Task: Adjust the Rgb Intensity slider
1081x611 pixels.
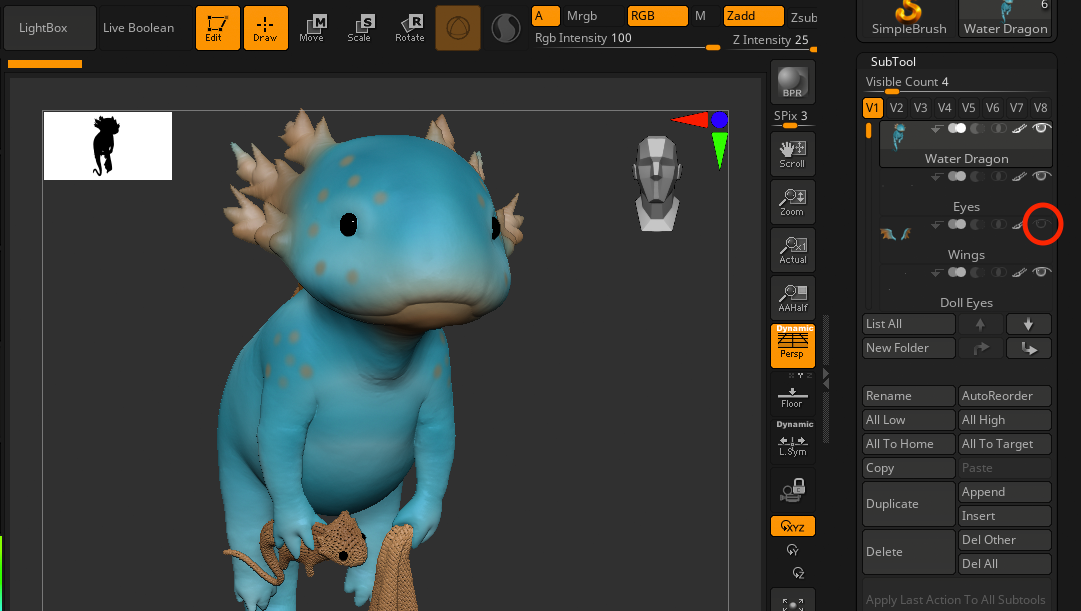Action: tap(627, 40)
